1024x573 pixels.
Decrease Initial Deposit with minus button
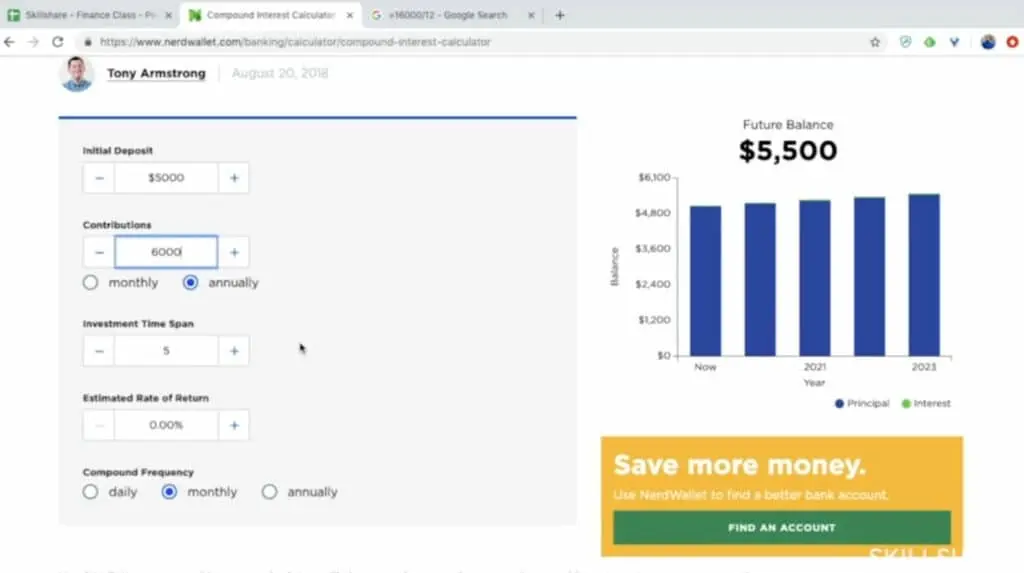coord(99,178)
